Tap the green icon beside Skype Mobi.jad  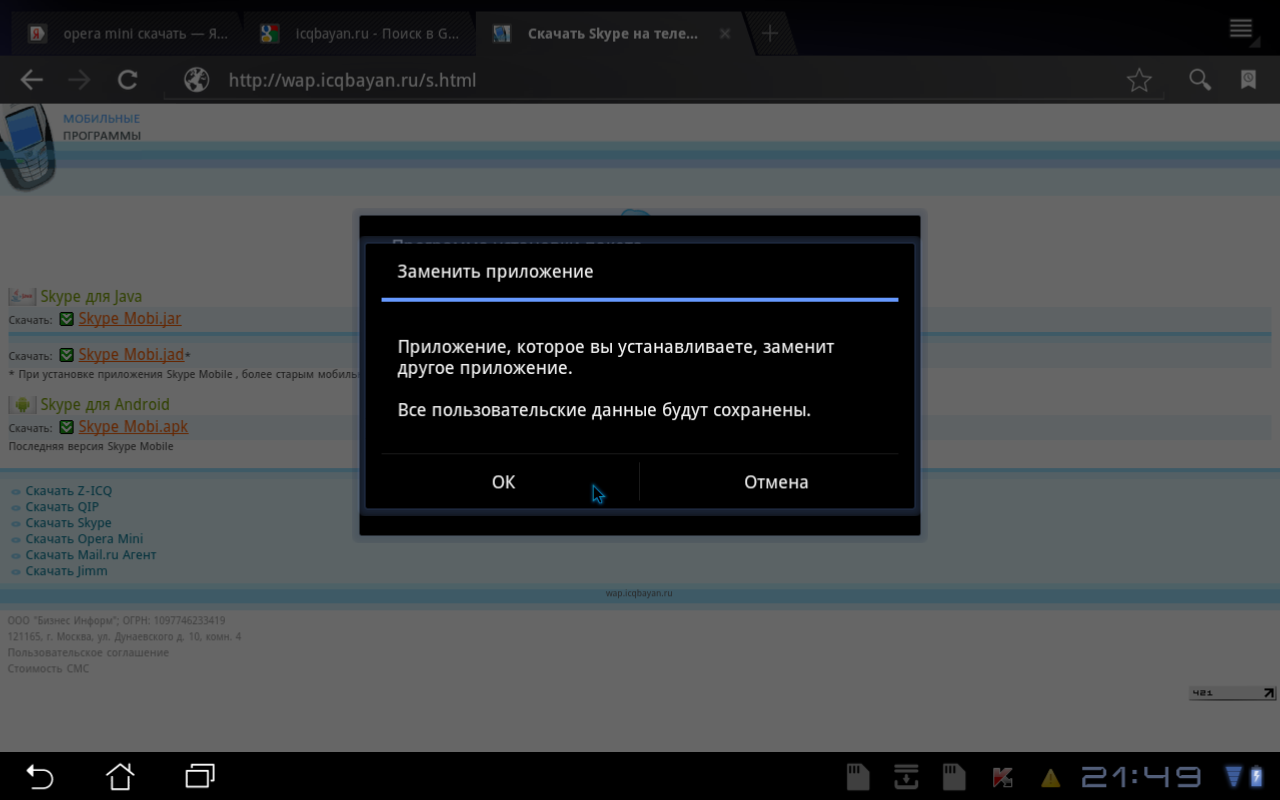pyautogui.click(x=67, y=355)
